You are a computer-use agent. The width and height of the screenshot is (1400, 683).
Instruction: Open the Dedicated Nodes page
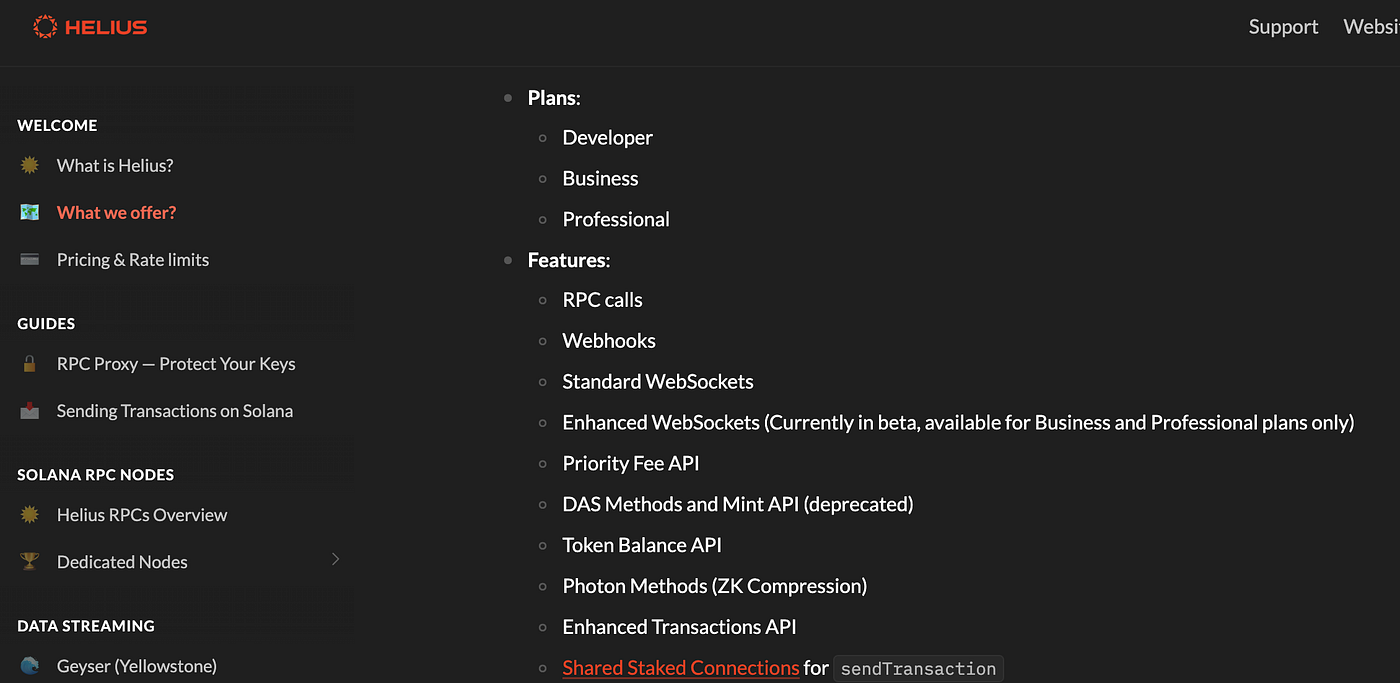pos(122,562)
